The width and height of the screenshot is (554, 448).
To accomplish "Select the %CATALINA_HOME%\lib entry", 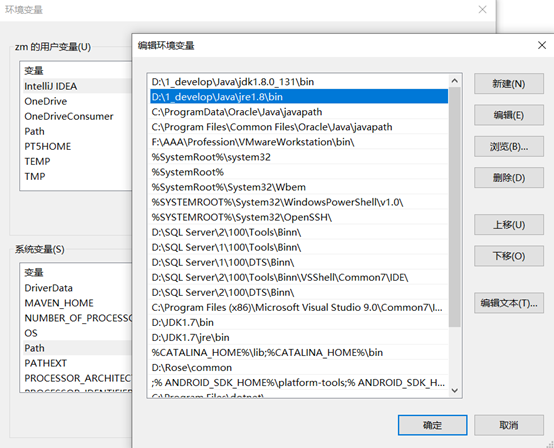I will coord(299,353).
